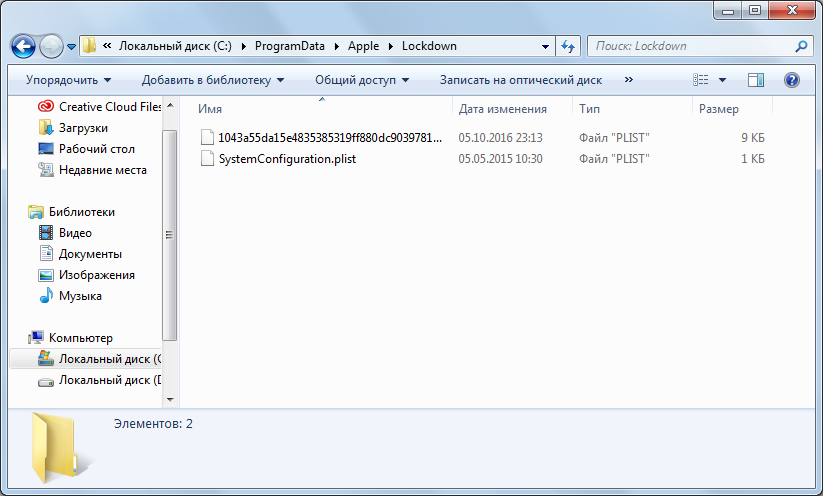Toggle the preview pane icon

click(x=756, y=80)
